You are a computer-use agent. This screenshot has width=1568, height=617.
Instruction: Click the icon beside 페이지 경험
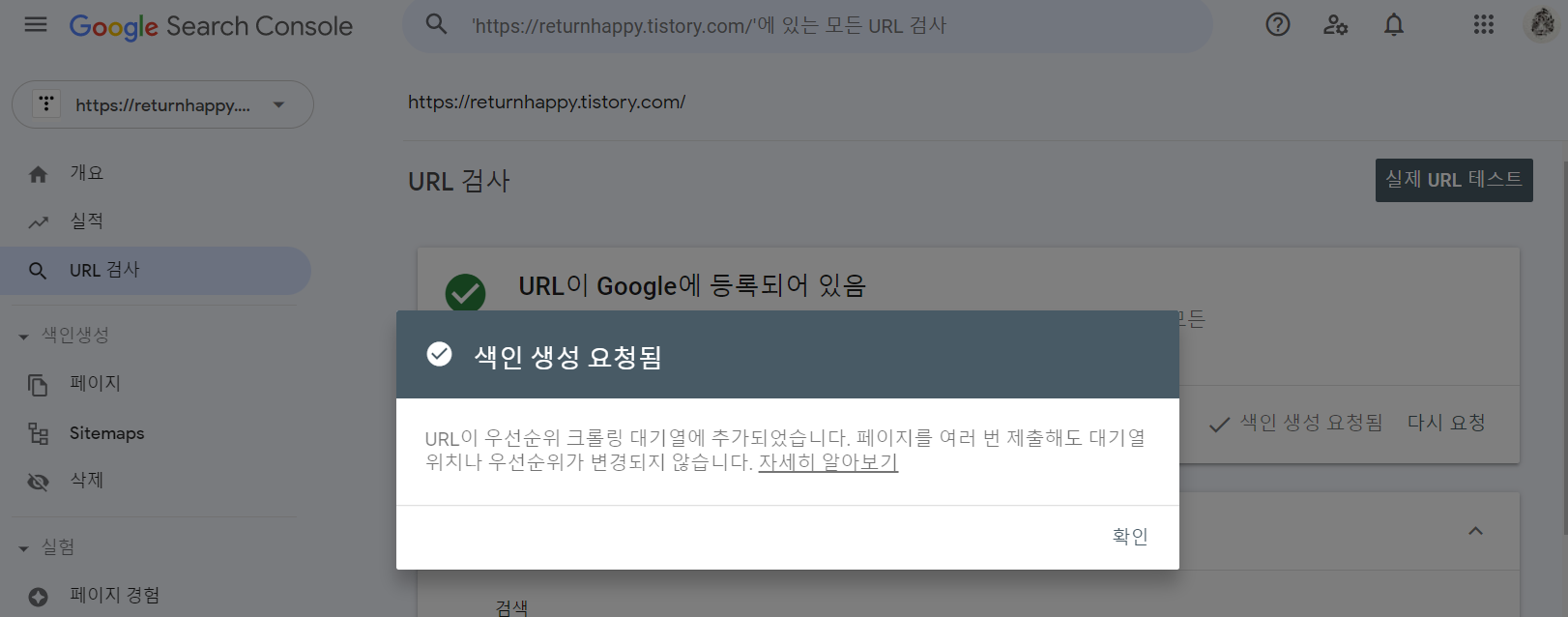pyautogui.click(x=38, y=598)
